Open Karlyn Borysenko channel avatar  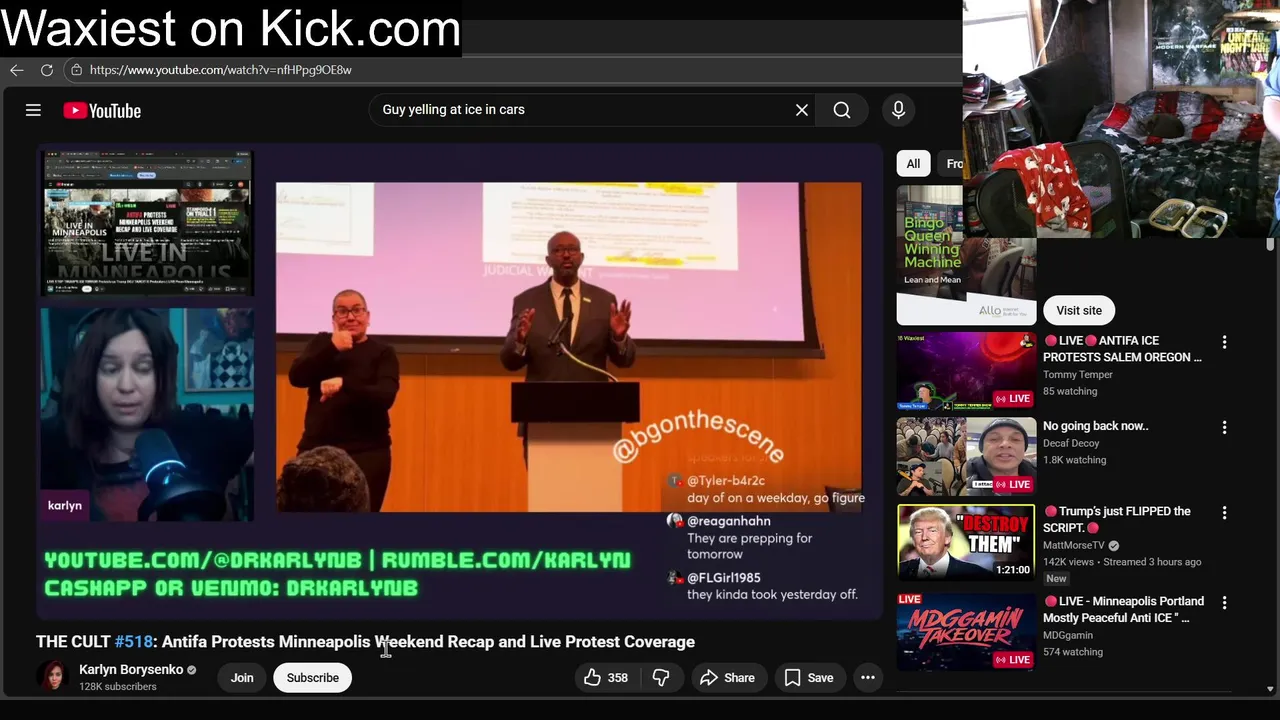click(x=53, y=677)
